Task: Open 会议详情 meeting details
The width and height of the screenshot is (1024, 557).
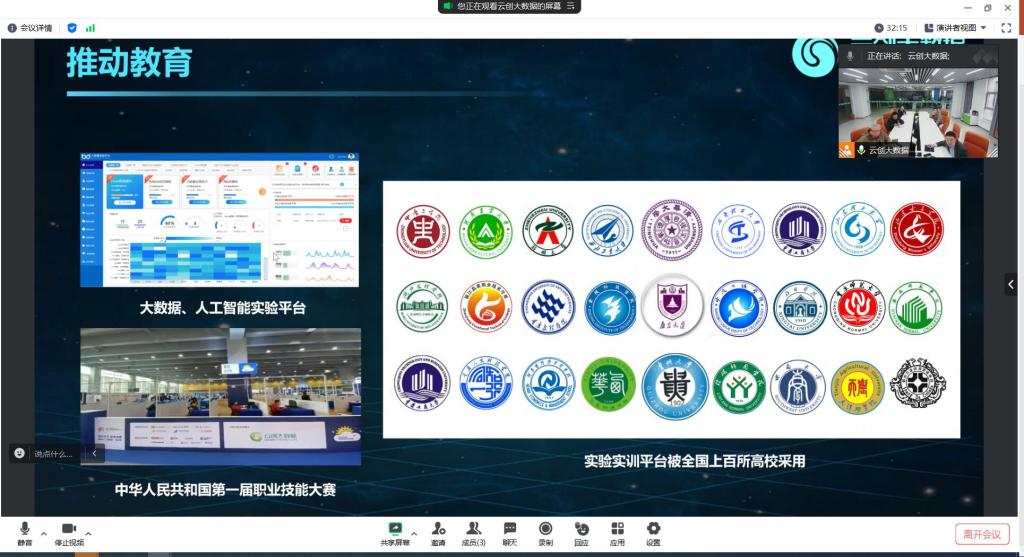Action: (x=30, y=28)
